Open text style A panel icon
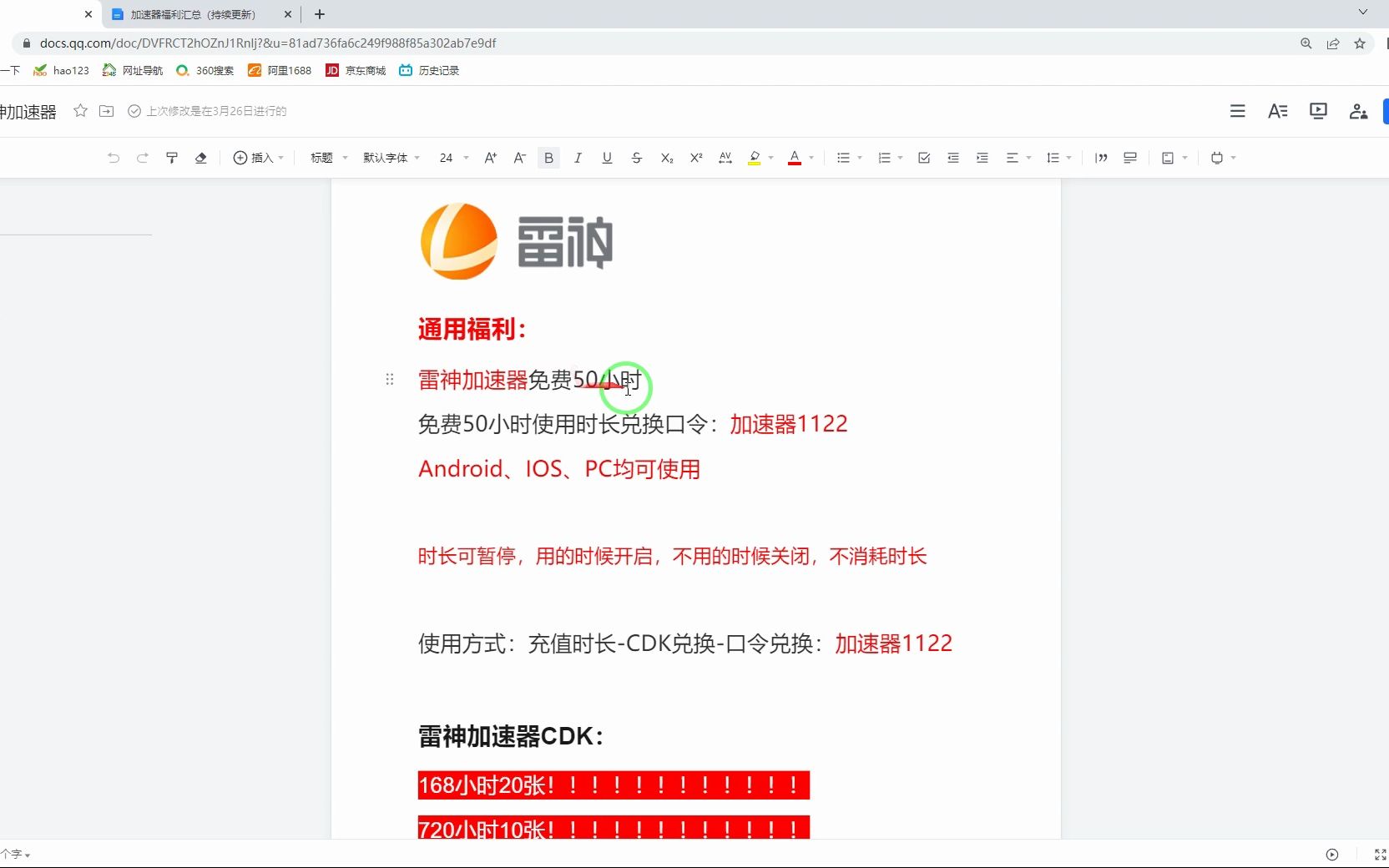This screenshot has height=868, width=1389. tap(1277, 111)
